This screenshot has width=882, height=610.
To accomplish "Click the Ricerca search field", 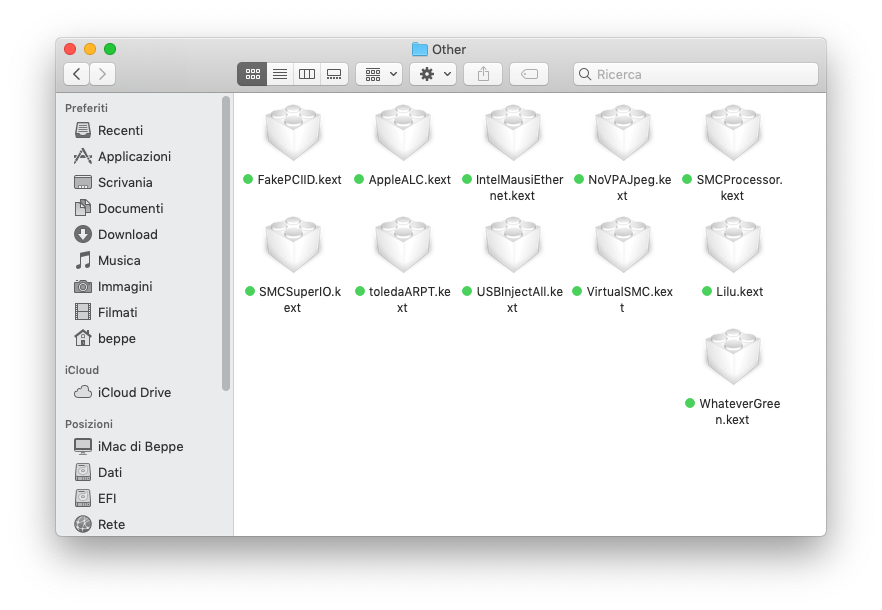I will (x=696, y=74).
